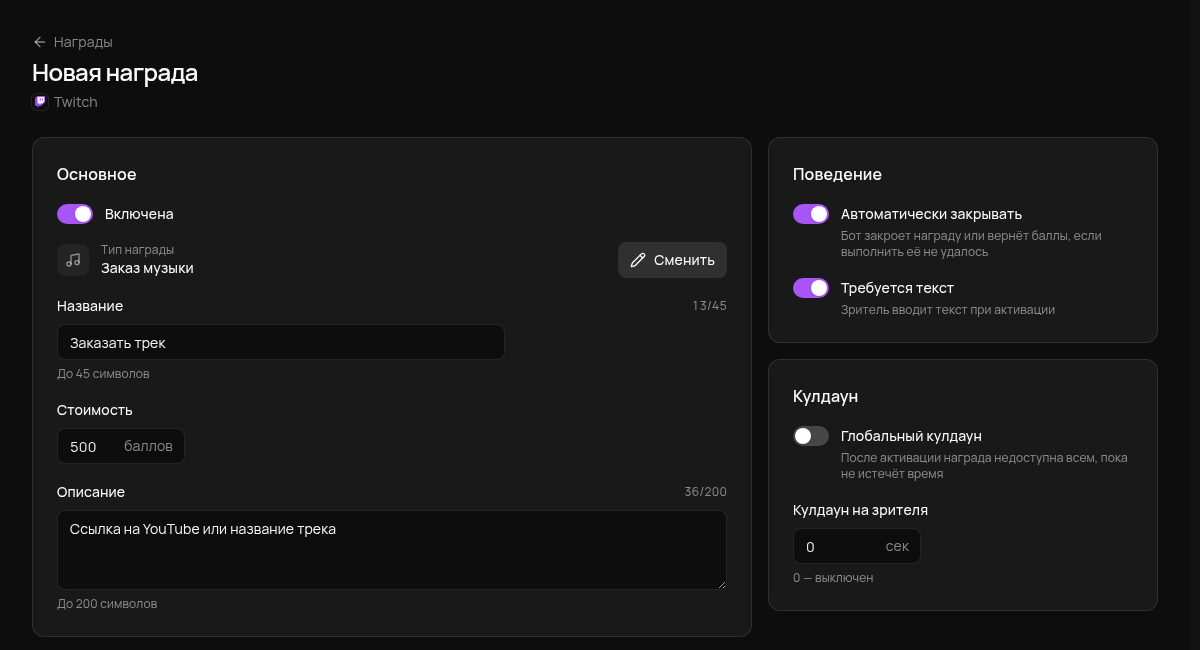Click the Twitch platform label
Viewport: 1200px width, 650px height.
point(76,102)
